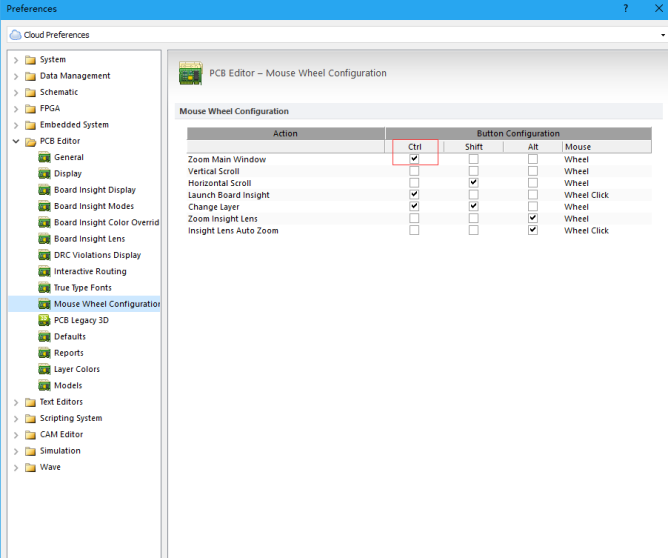
Task: Open the Cloud Preferences dropdown
Action: (662, 35)
